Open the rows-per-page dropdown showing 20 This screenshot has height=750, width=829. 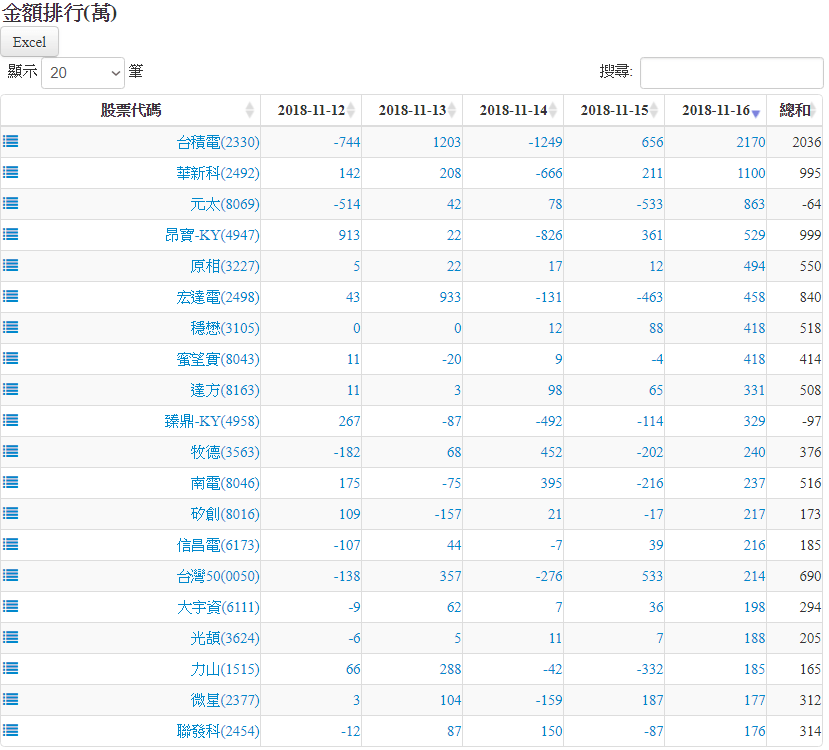(x=83, y=73)
